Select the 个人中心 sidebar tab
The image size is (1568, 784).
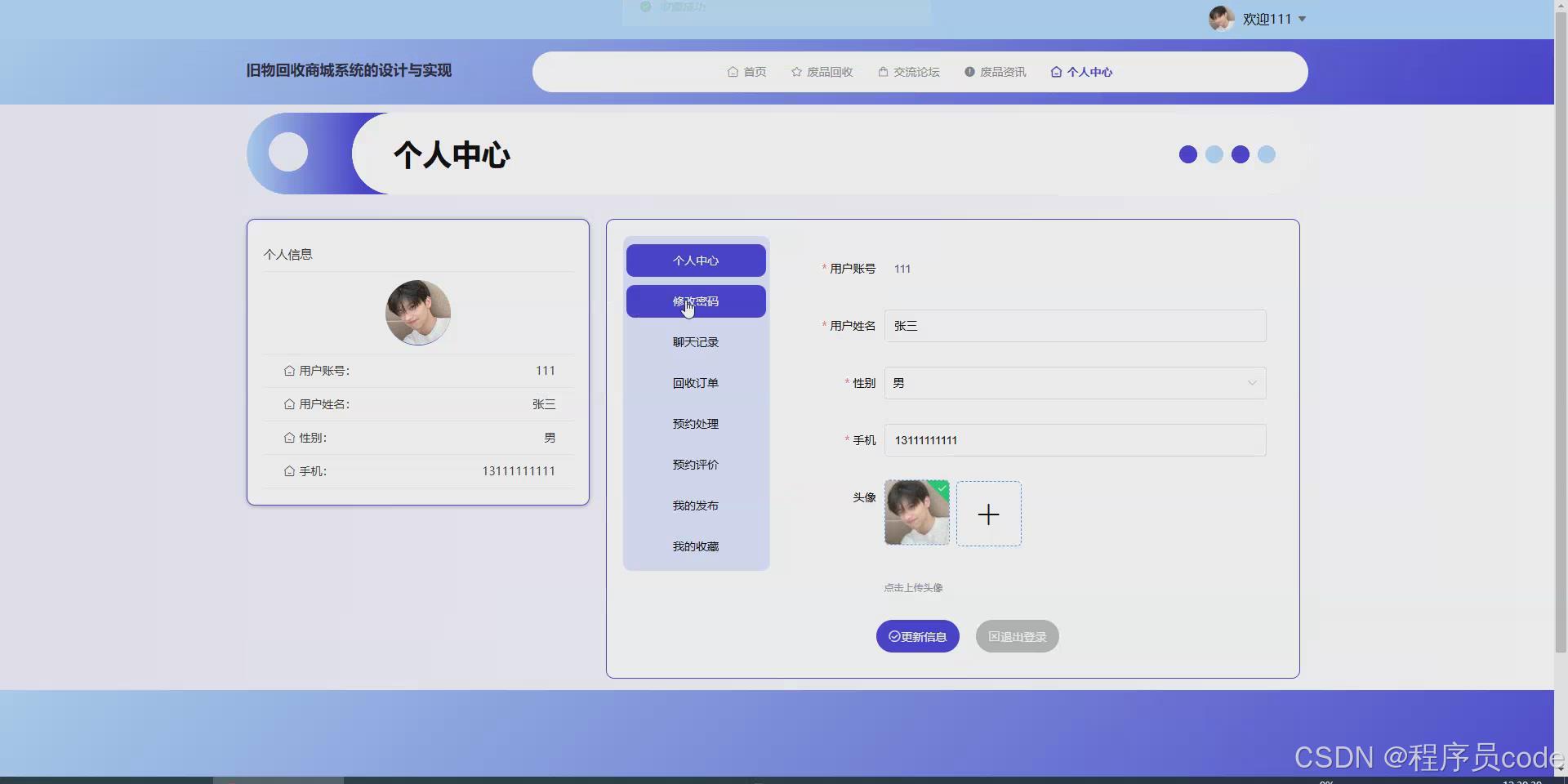click(x=696, y=261)
